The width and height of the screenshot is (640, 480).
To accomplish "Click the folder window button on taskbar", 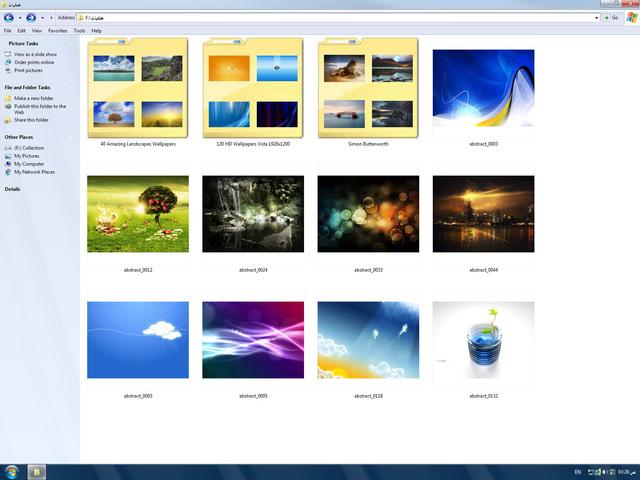I will [37, 472].
